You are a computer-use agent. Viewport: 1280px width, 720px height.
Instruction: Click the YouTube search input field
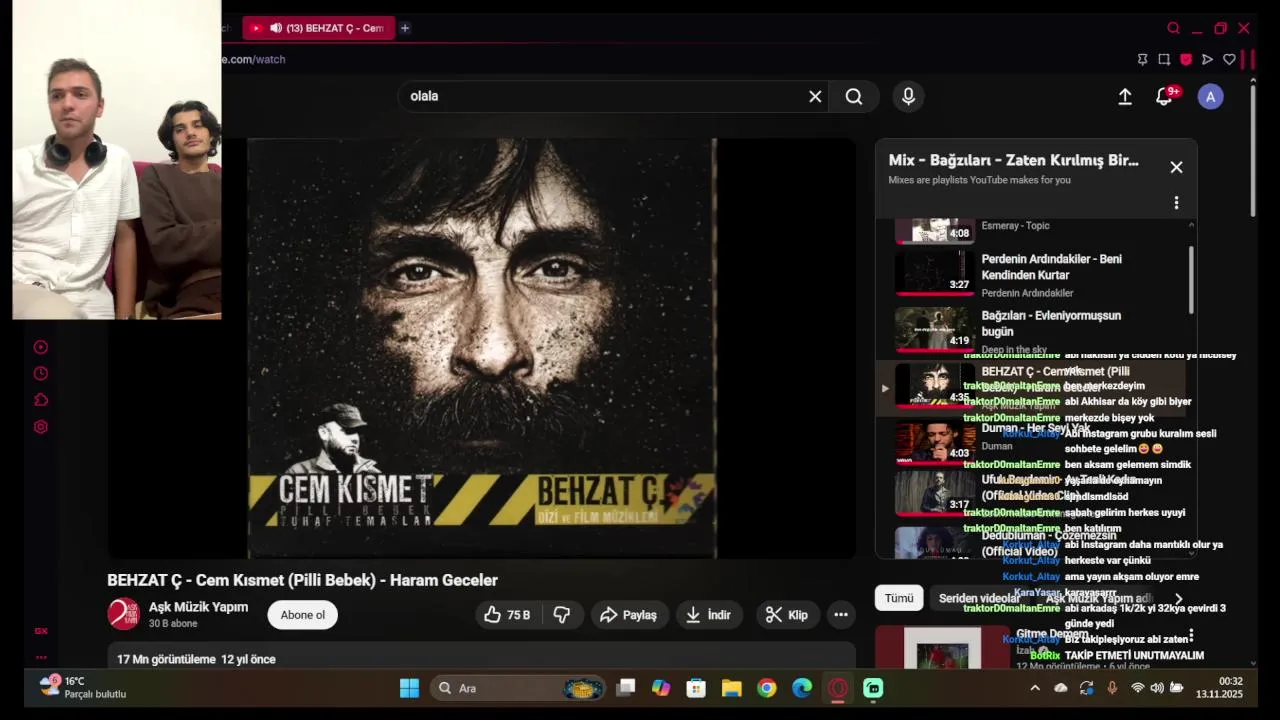(x=603, y=96)
